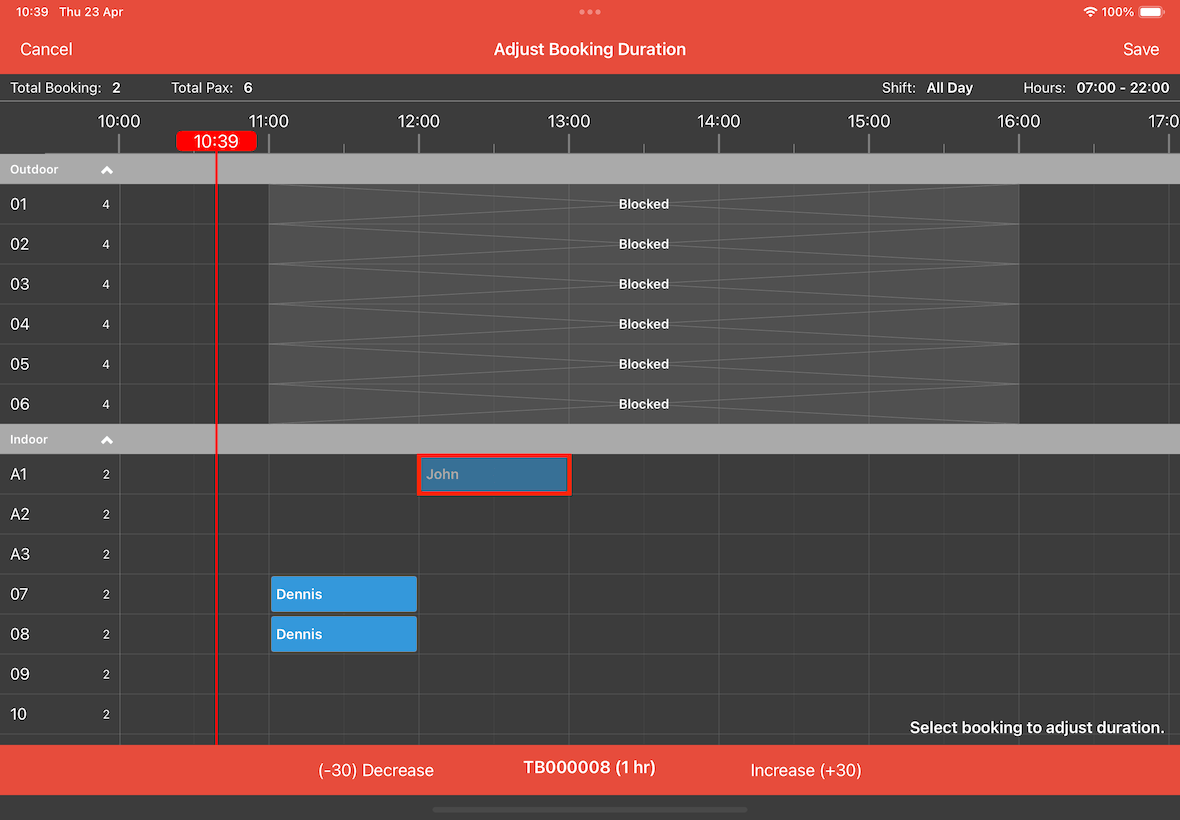Image resolution: width=1180 pixels, height=820 pixels.
Task: Tap the three-dot multitasking menu
Action: 589,12
